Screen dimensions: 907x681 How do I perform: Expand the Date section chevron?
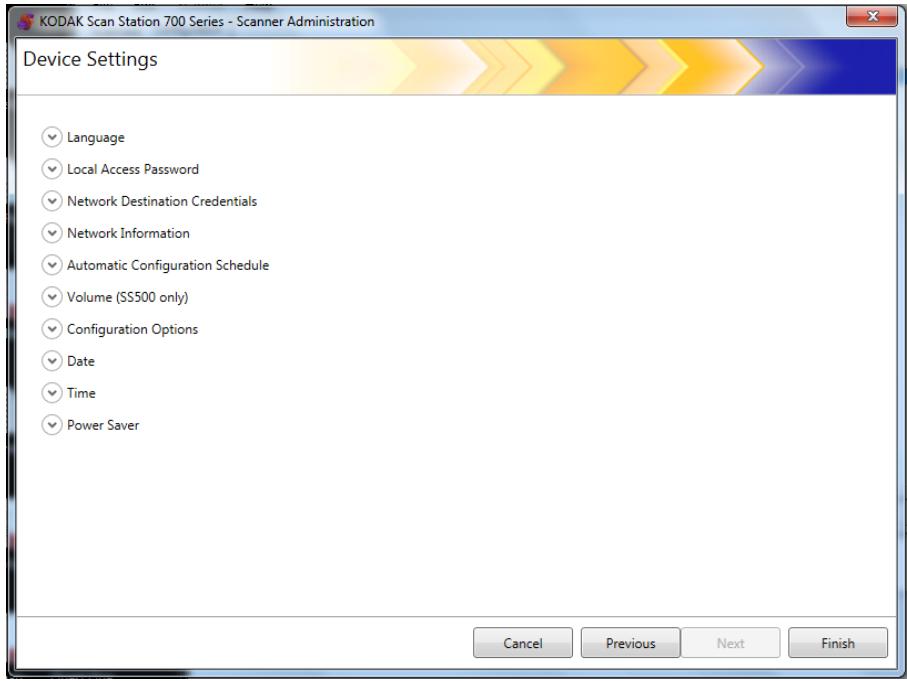51,361
